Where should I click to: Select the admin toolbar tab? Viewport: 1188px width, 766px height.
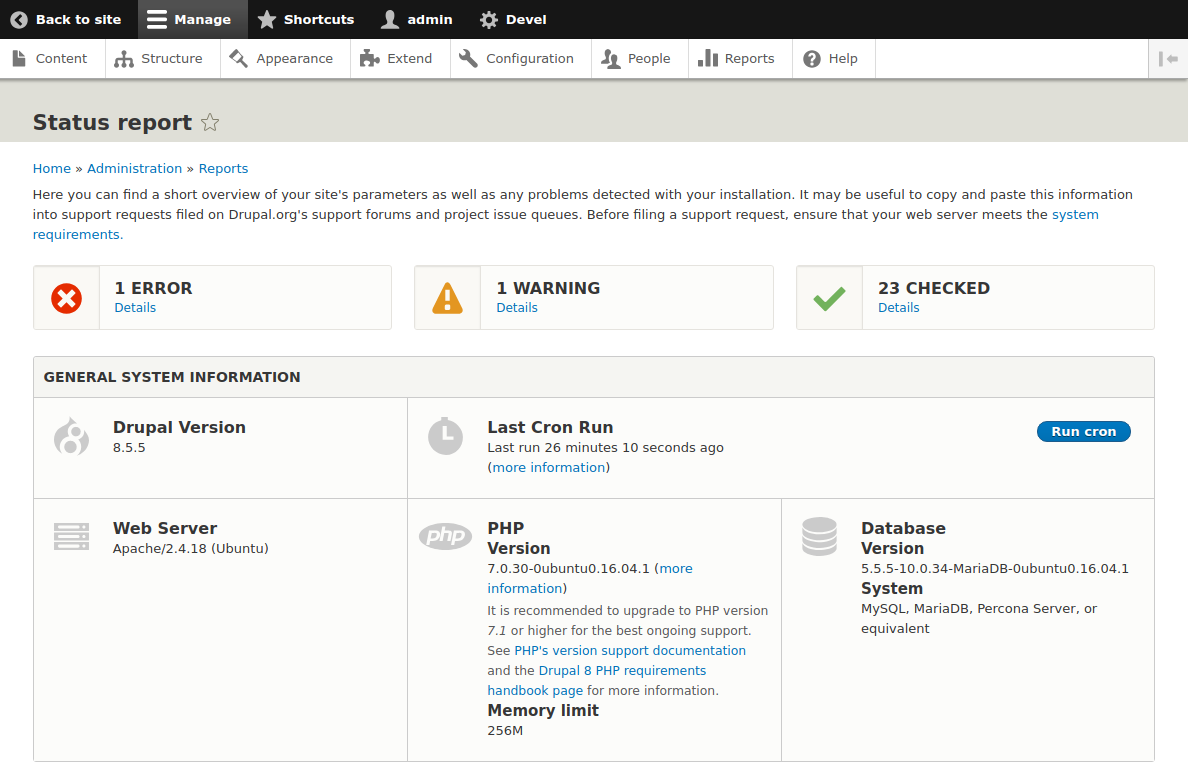[x=417, y=20]
